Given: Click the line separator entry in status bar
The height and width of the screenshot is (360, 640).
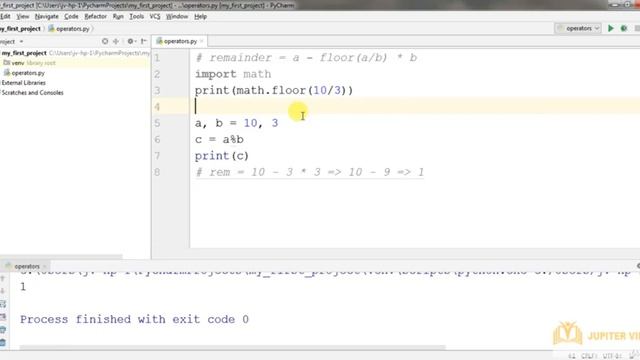Looking at the screenshot, I should [x=589, y=356].
